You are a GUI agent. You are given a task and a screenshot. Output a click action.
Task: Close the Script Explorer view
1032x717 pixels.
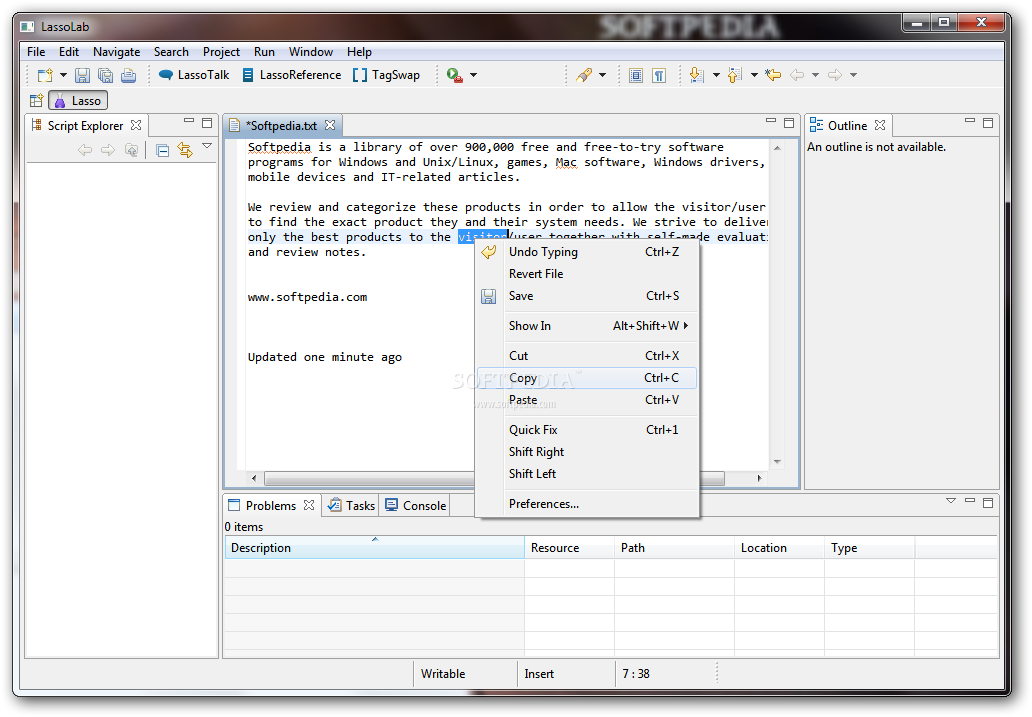tap(136, 125)
